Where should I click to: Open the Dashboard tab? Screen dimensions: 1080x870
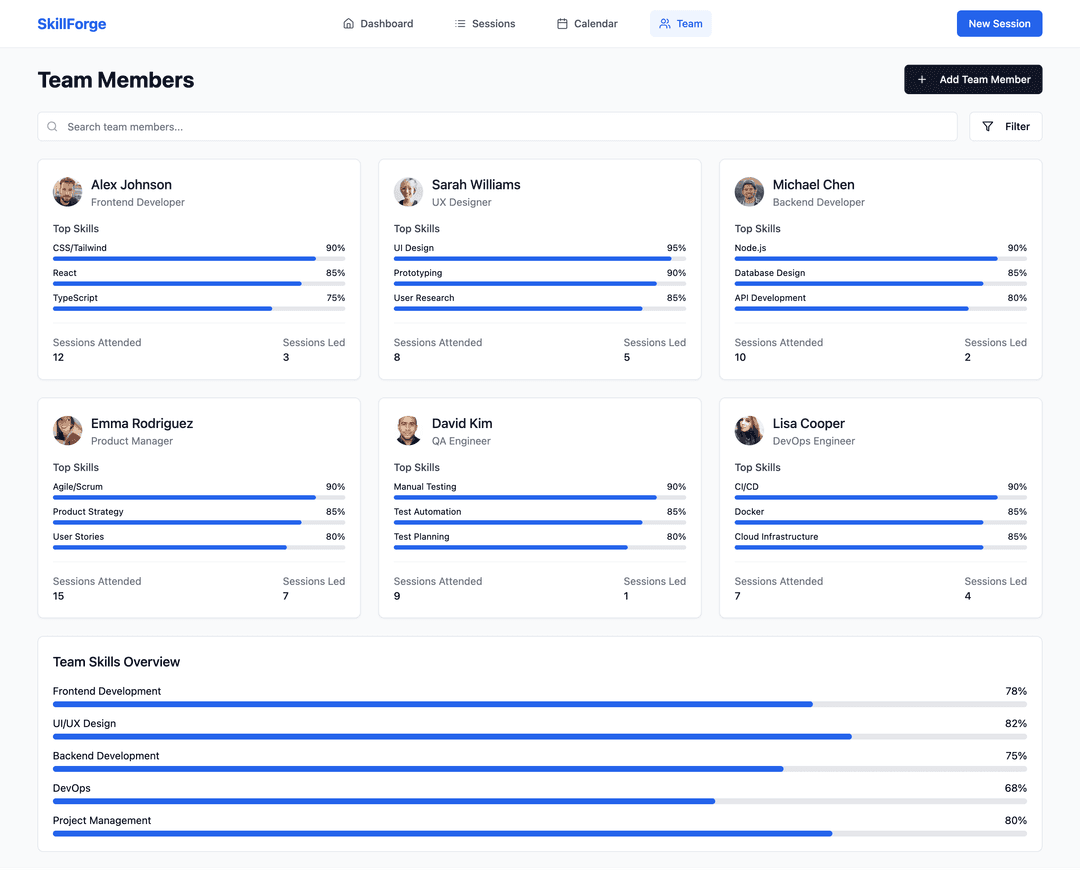click(x=377, y=24)
